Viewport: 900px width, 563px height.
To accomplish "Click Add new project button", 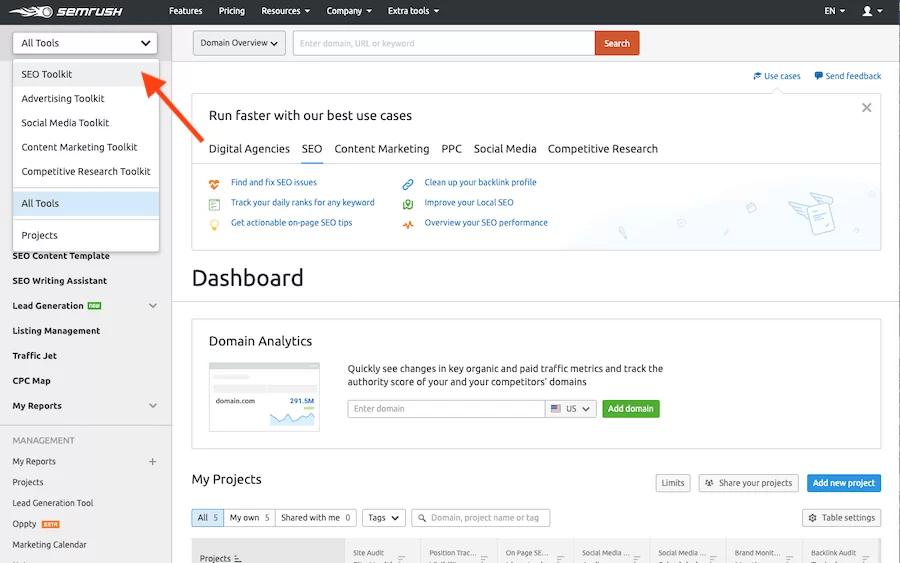I will point(844,483).
